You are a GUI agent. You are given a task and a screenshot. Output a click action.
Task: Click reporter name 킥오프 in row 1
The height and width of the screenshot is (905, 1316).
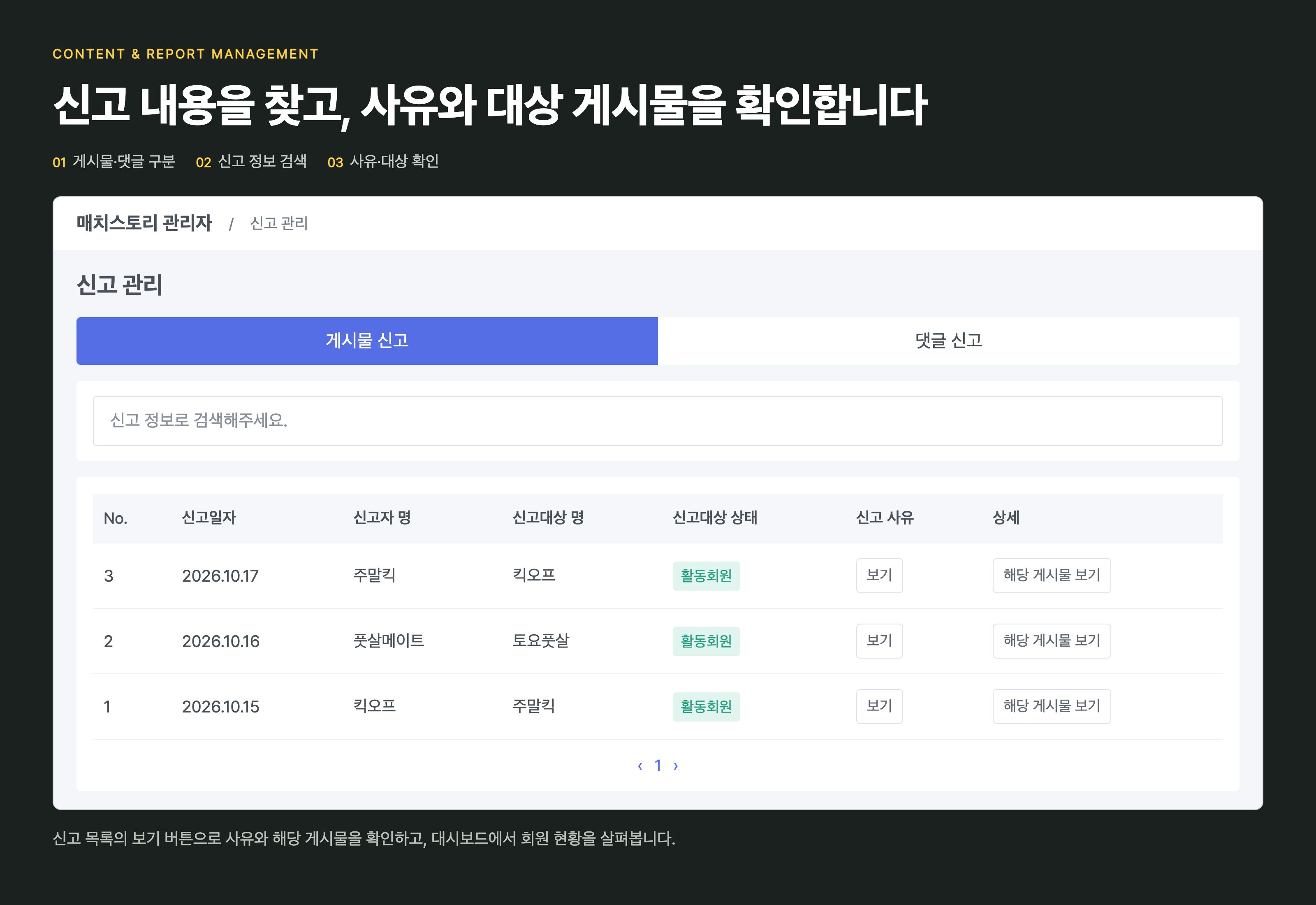pos(375,706)
